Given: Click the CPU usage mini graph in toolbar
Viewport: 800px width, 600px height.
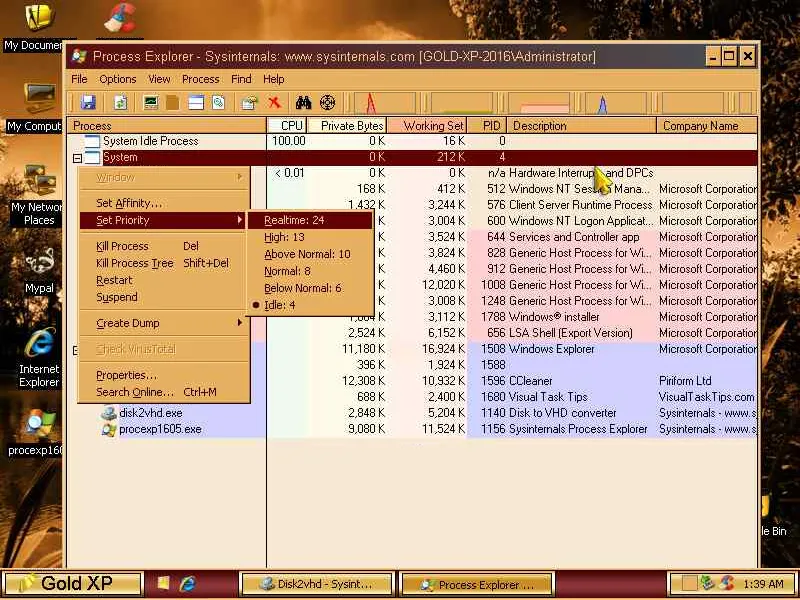Looking at the screenshot, I should 384,103.
